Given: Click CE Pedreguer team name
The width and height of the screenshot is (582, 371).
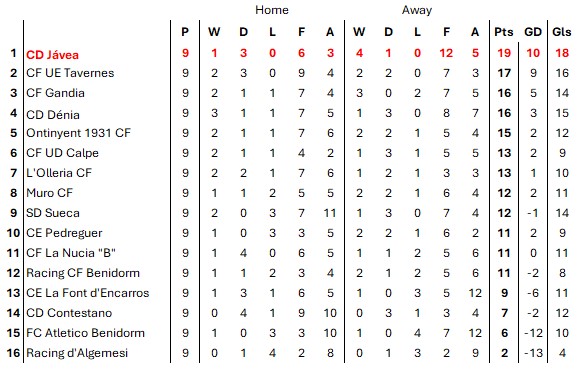Looking at the screenshot, I should pyautogui.click(x=64, y=233).
